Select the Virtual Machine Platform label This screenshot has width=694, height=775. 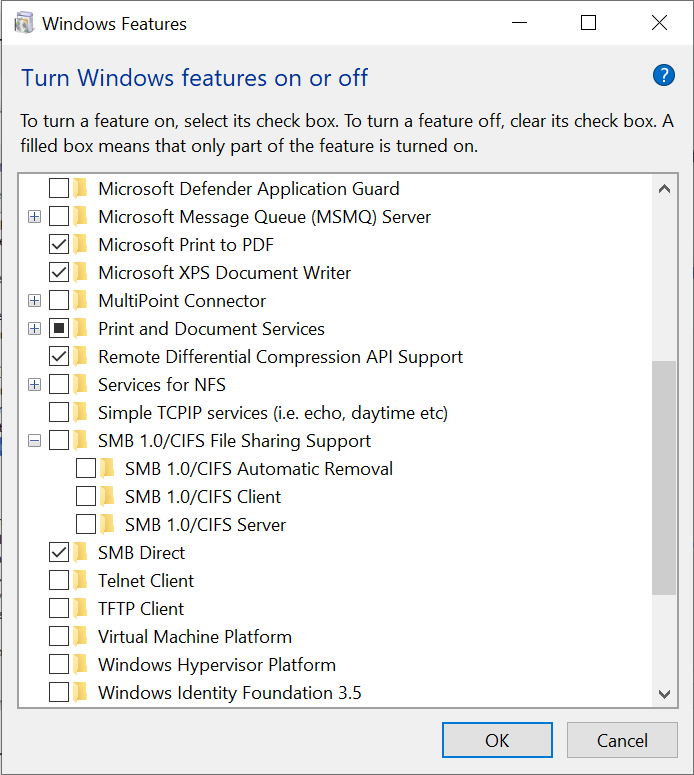point(195,637)
